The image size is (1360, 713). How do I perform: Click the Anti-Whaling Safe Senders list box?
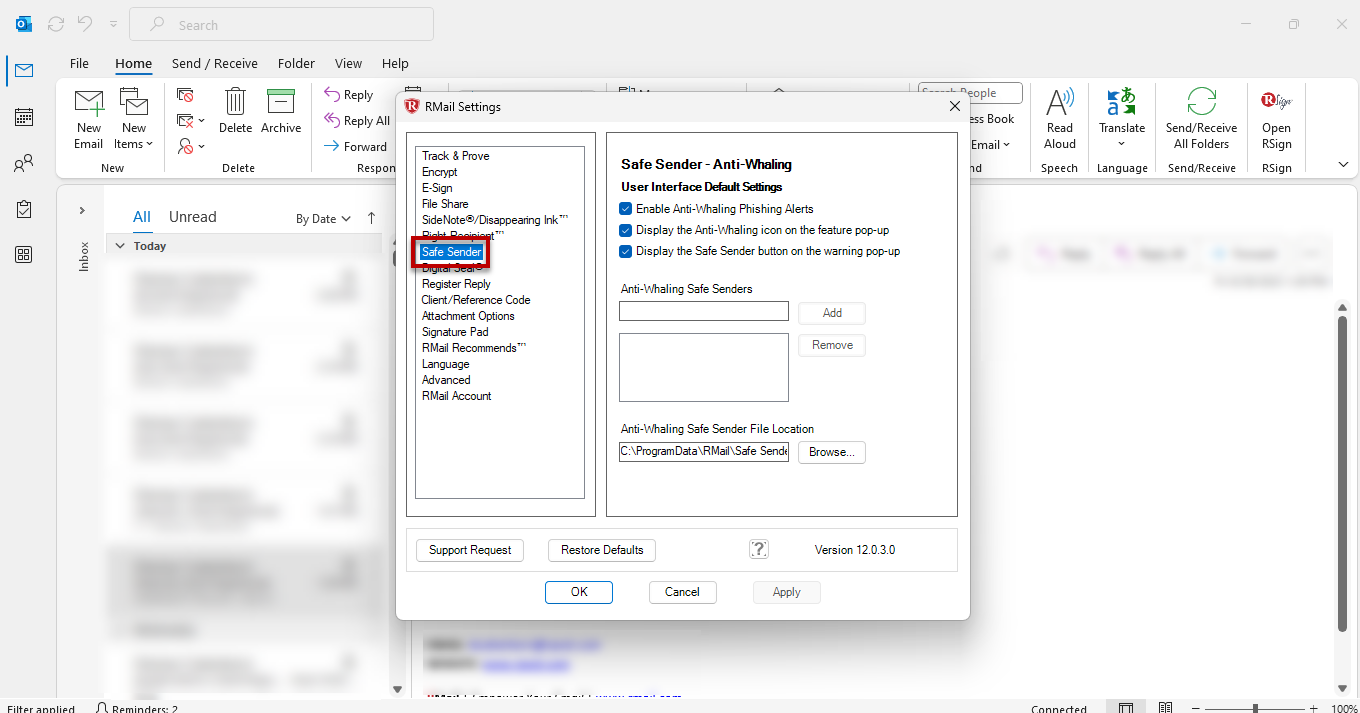coord(704,367)
